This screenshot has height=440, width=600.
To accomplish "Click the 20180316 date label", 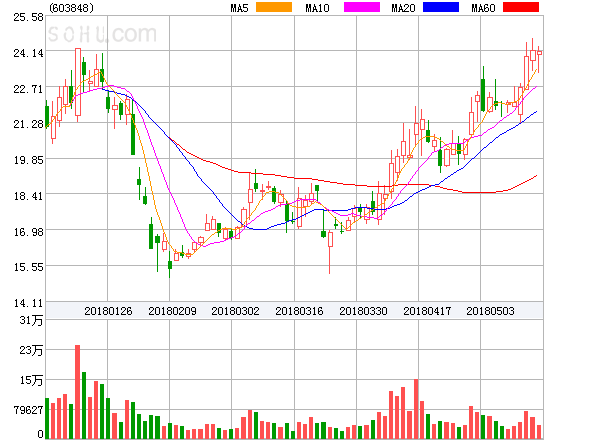I will (299, 311).
